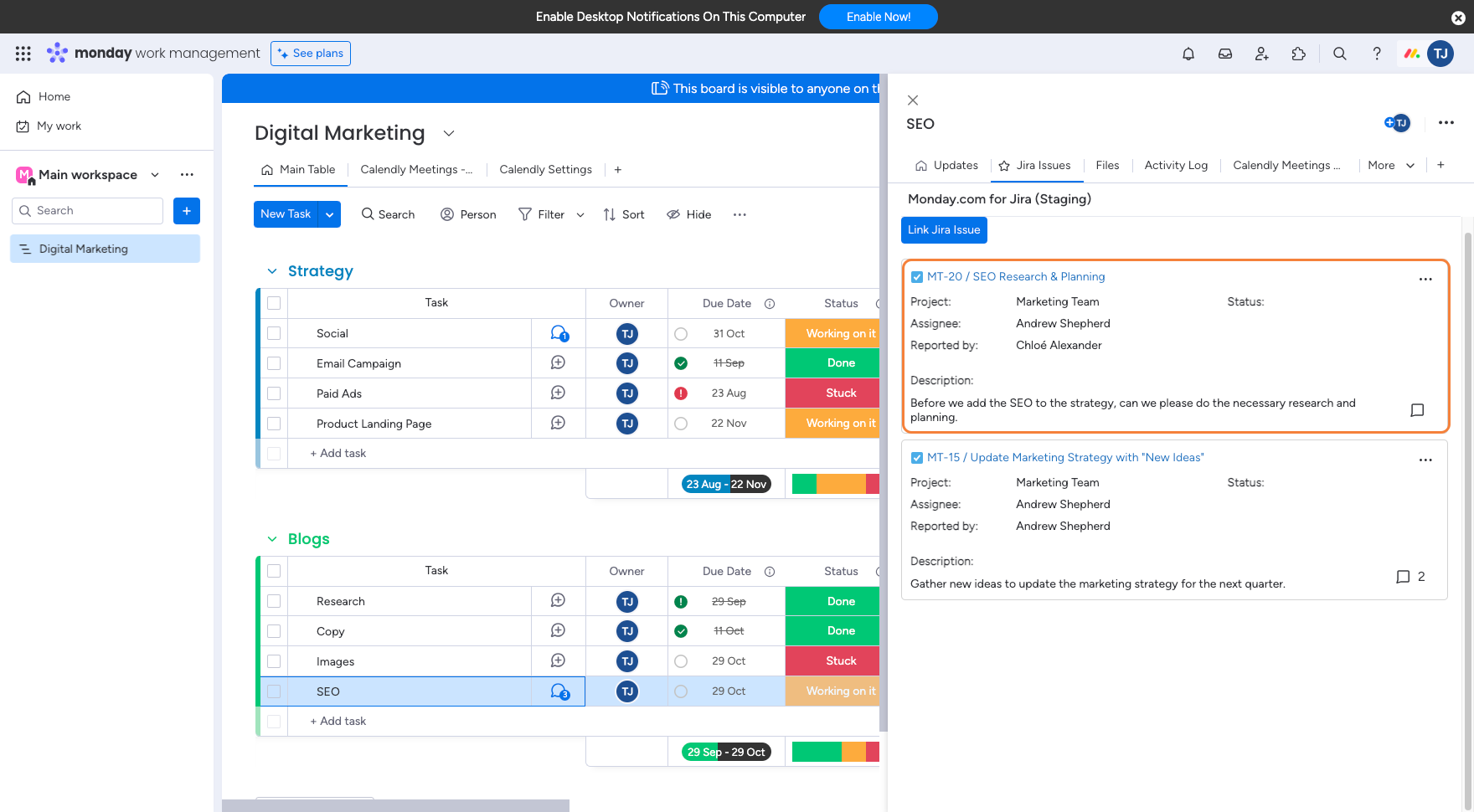1474x812 pixels.
Task: Open the product switcher grid icon
Action: click(x=23, y=54)
